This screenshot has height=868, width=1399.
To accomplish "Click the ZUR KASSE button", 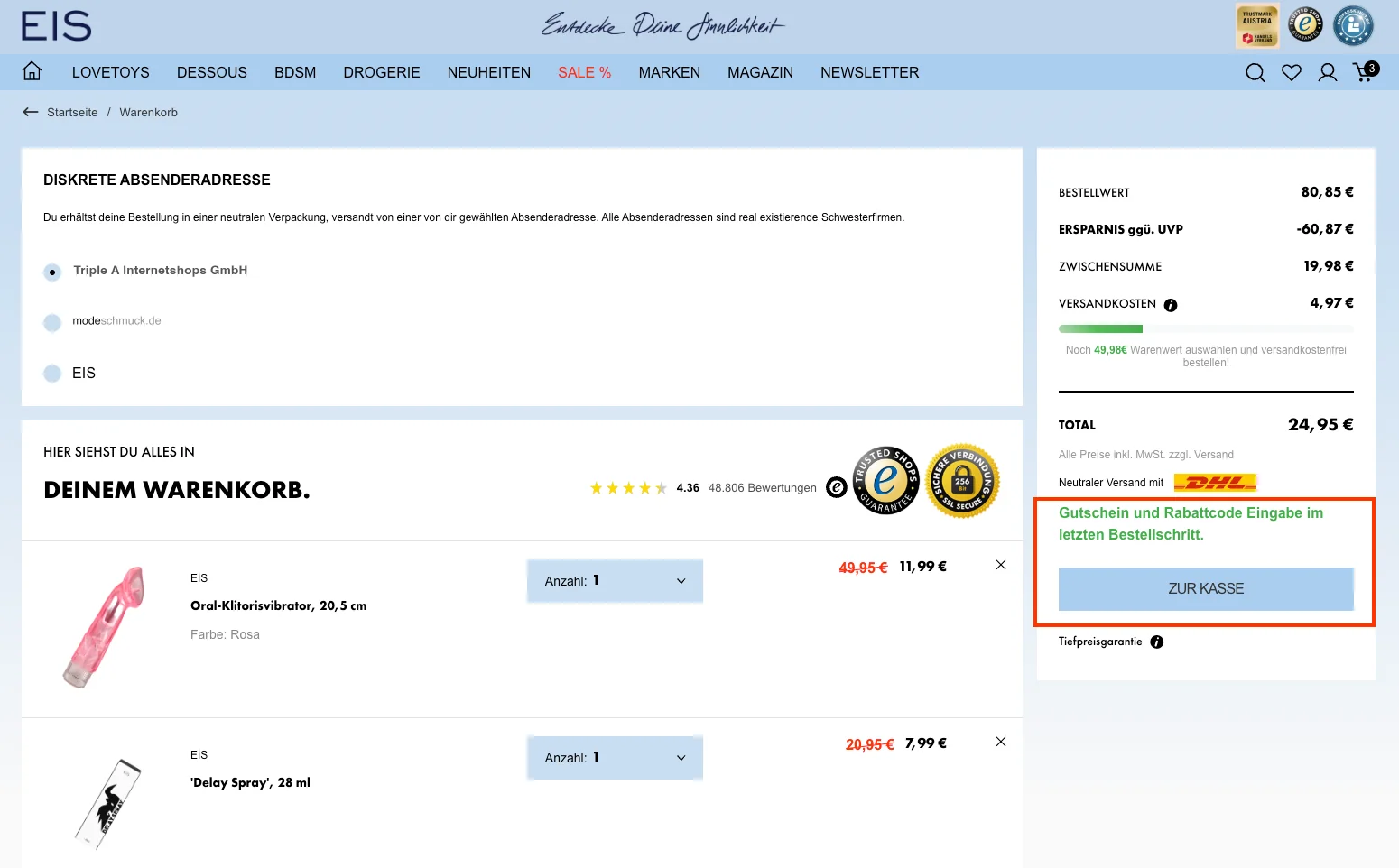I will coord(1206,589).
